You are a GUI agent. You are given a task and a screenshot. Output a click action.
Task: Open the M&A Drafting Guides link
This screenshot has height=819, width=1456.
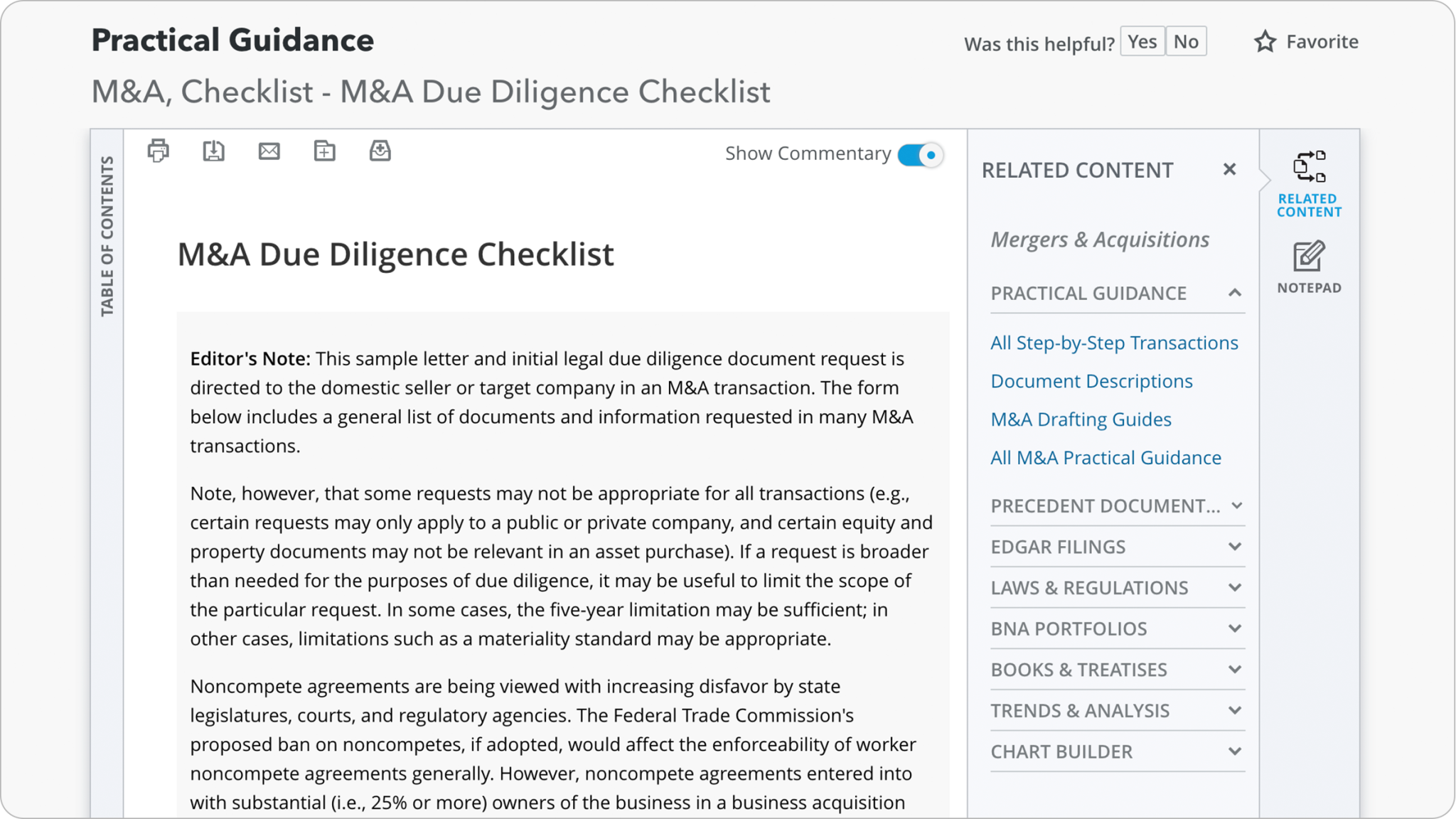(1081, 419)
